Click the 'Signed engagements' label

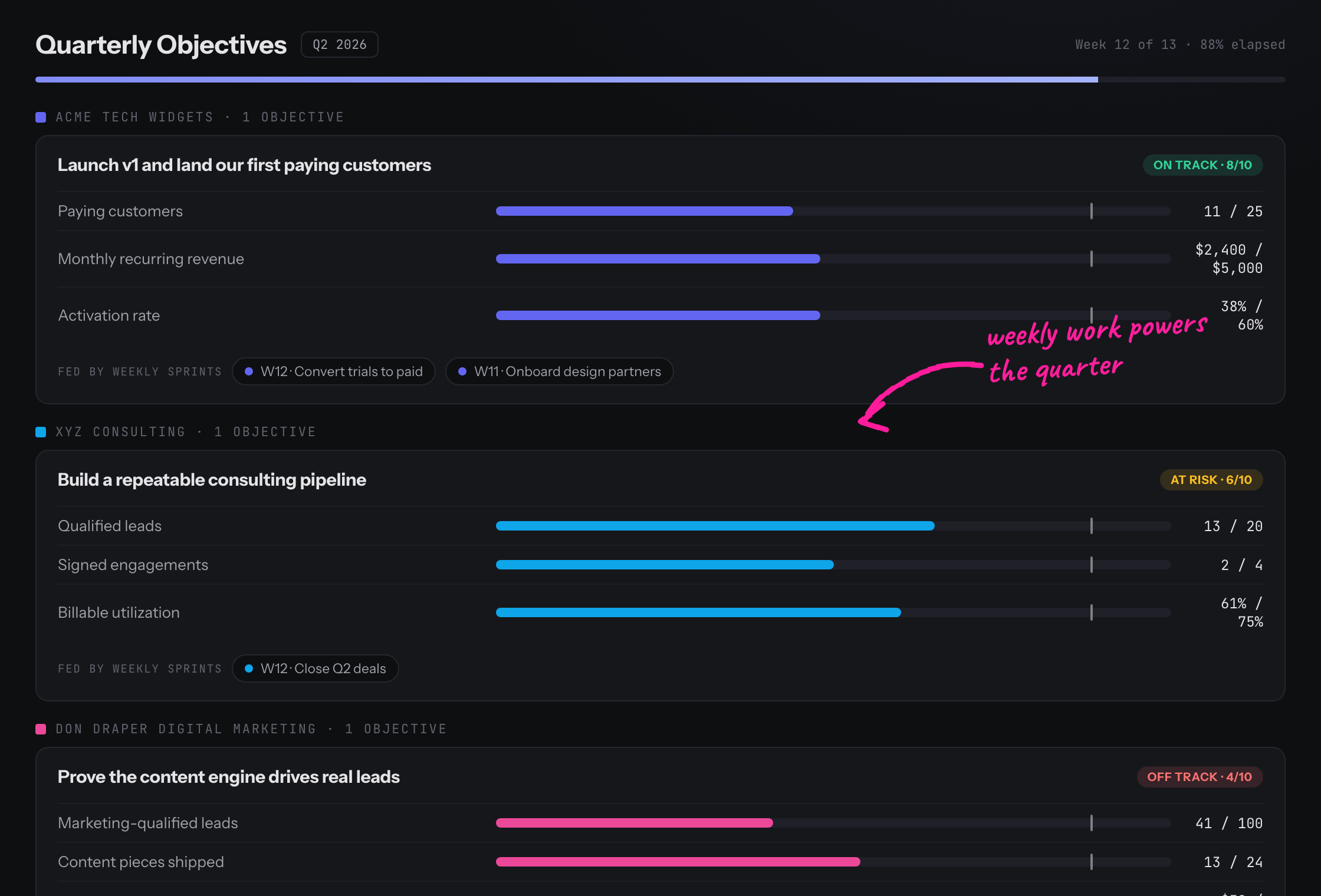click(133, 565)
